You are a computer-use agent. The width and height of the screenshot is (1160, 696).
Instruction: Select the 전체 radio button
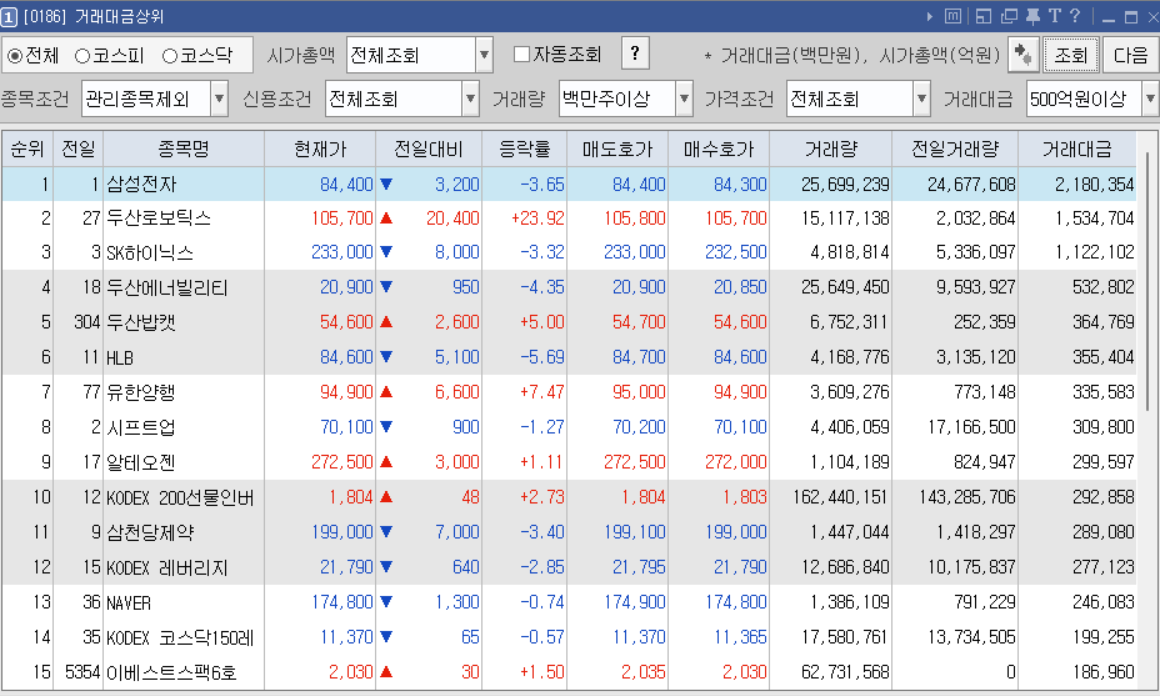pos(15,56)
